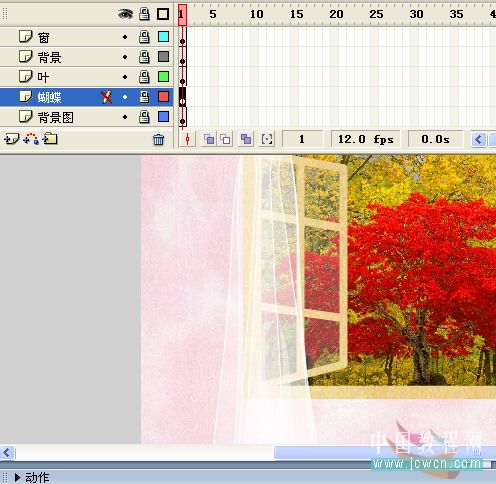Select frame 1 keyframe of 背景图 layer
The height and width of the screenshot is (484, 496).
(183, 117)
